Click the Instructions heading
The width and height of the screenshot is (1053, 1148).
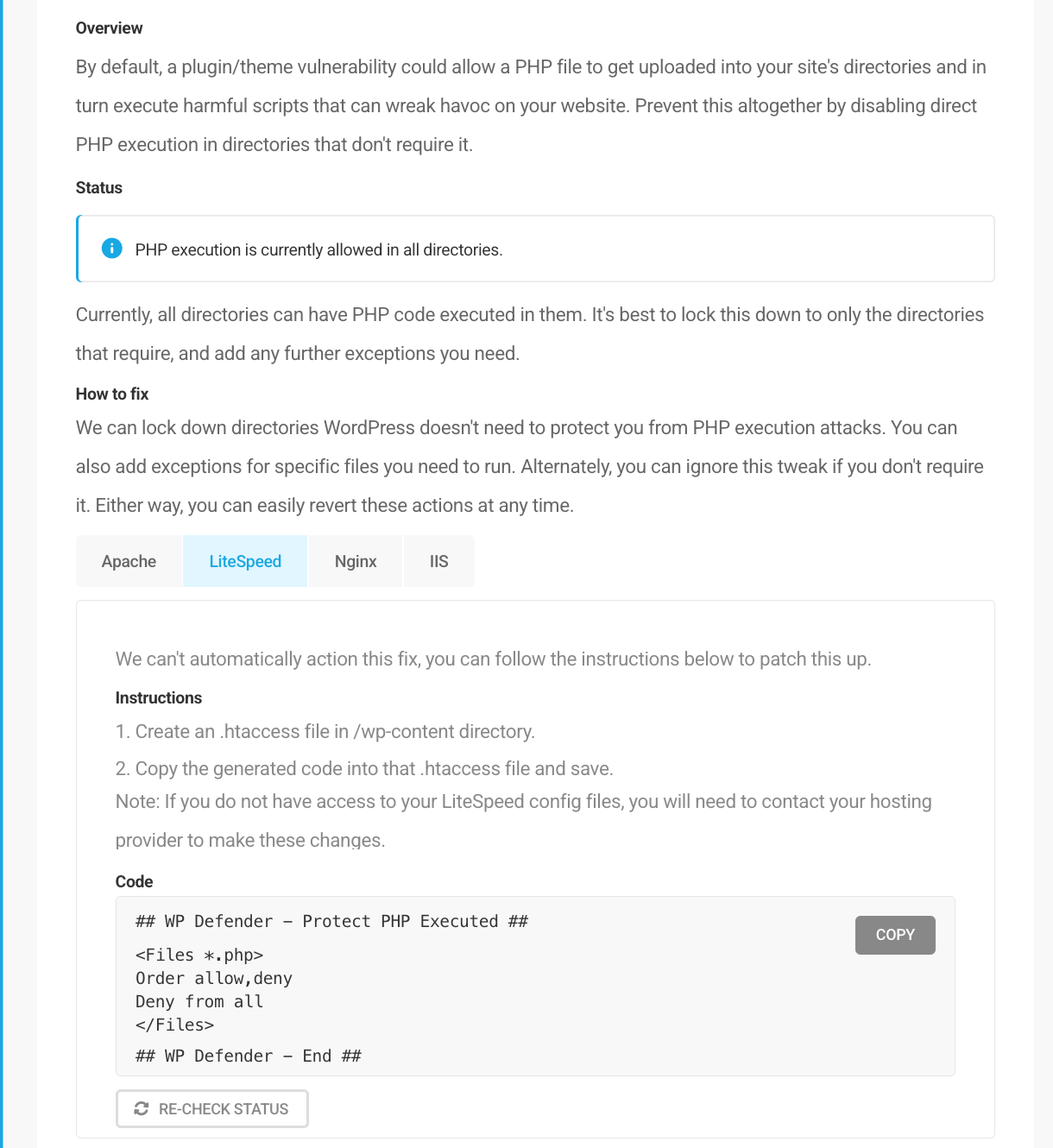(x=158, y=697)
